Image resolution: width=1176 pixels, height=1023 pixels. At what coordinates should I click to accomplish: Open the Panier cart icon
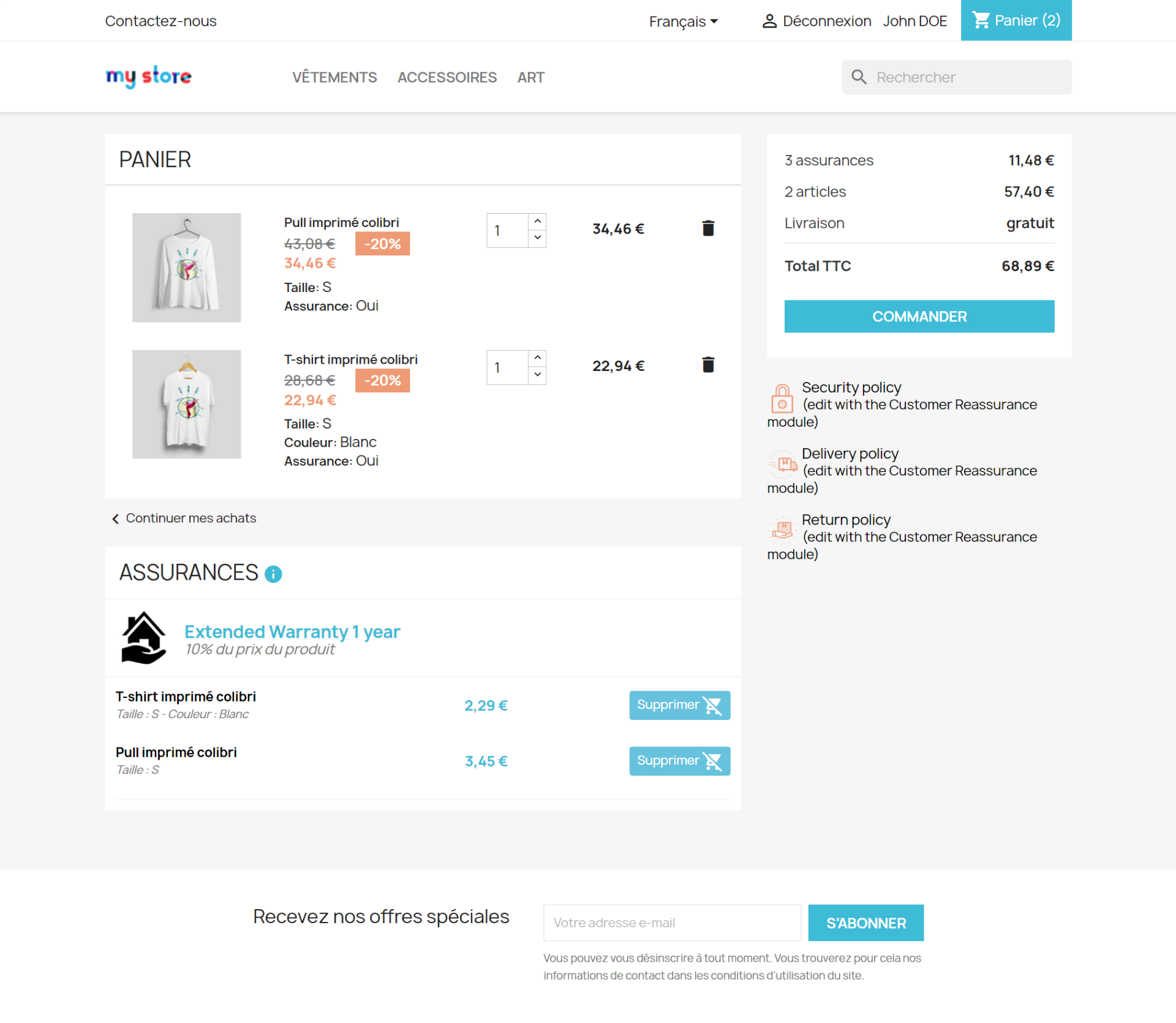click(981, 20)
